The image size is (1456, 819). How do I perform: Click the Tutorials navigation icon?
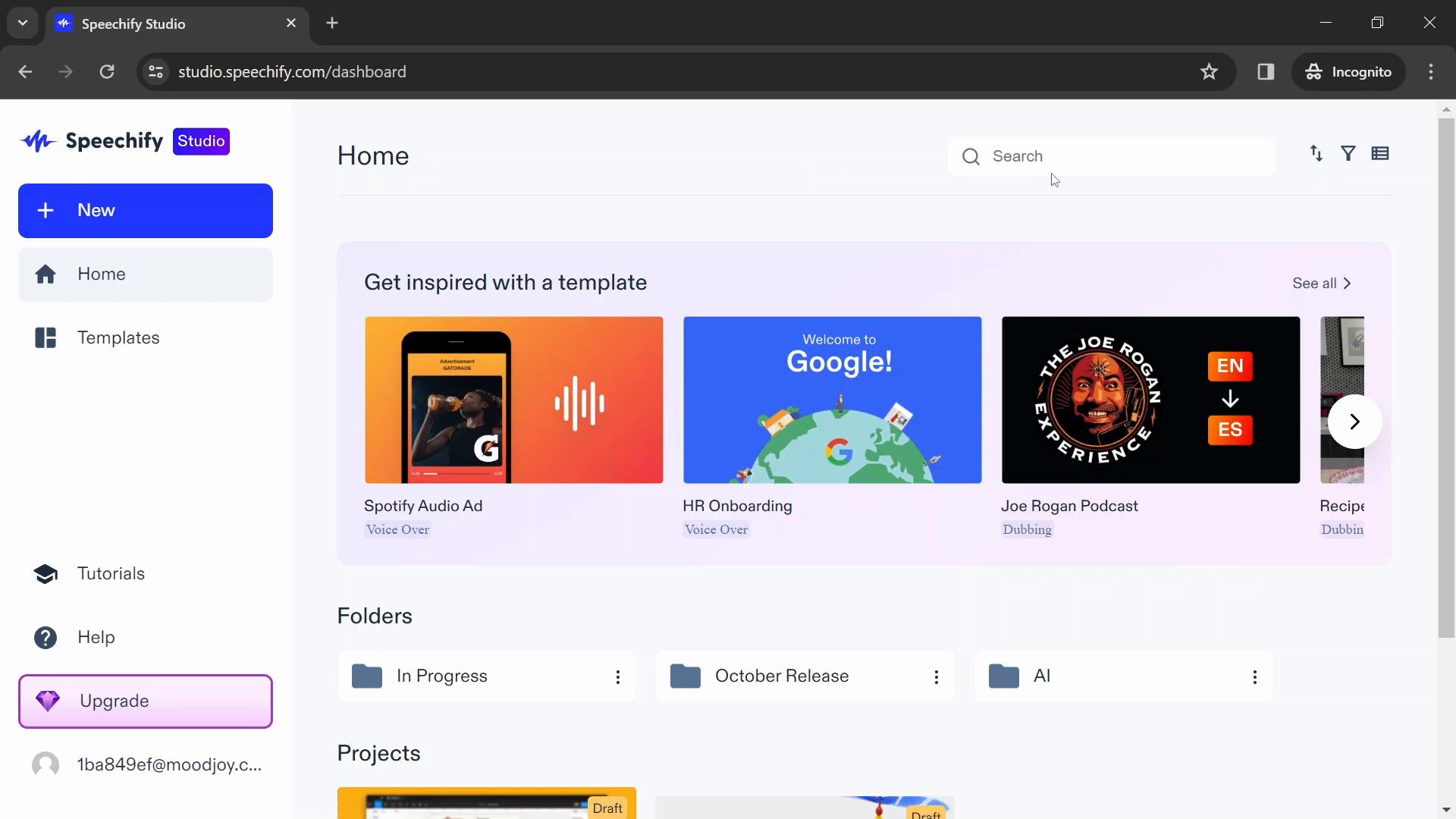click(46, 573)
